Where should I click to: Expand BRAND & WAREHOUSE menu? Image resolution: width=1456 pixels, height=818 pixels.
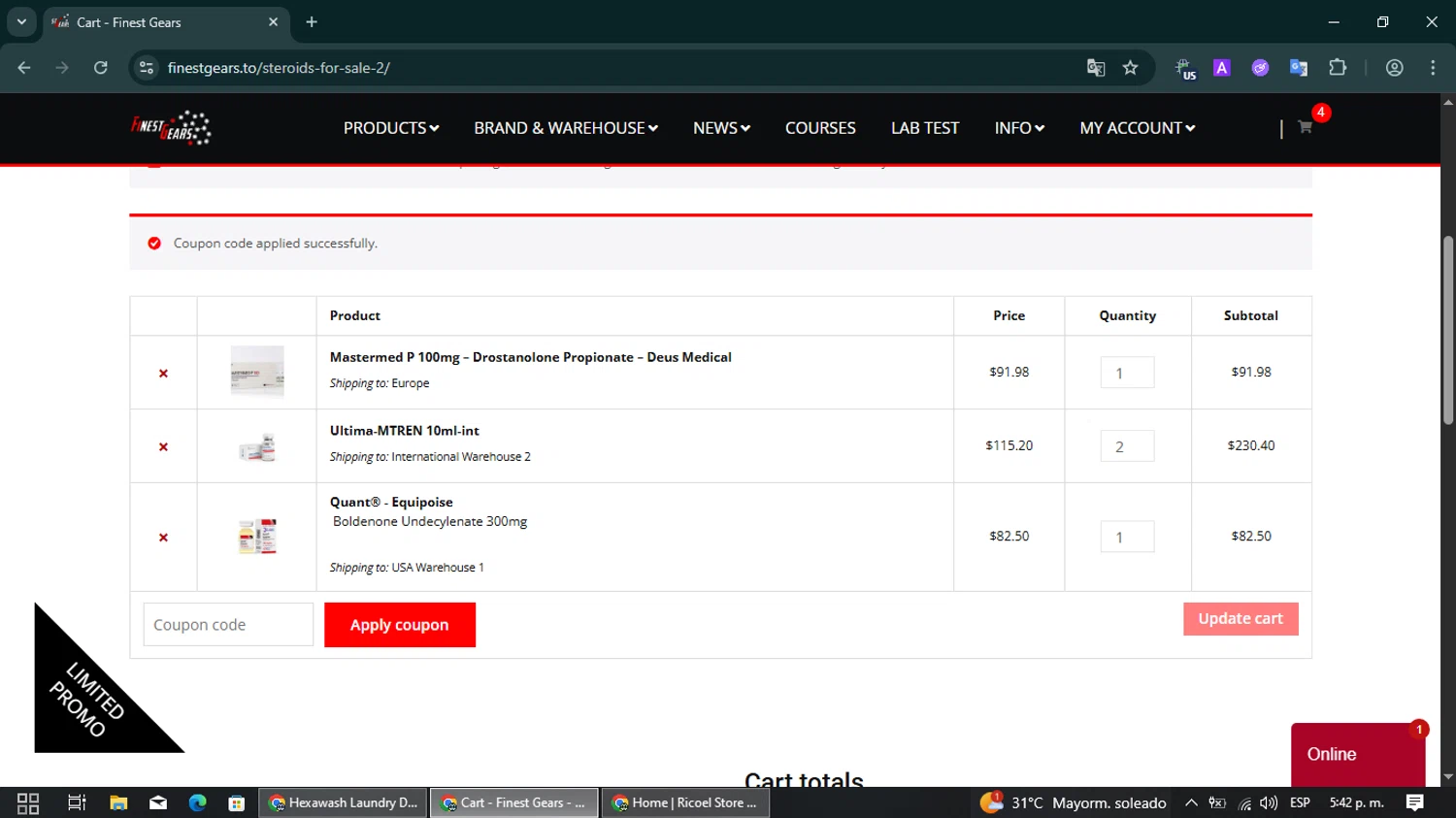tap(566, 128)
